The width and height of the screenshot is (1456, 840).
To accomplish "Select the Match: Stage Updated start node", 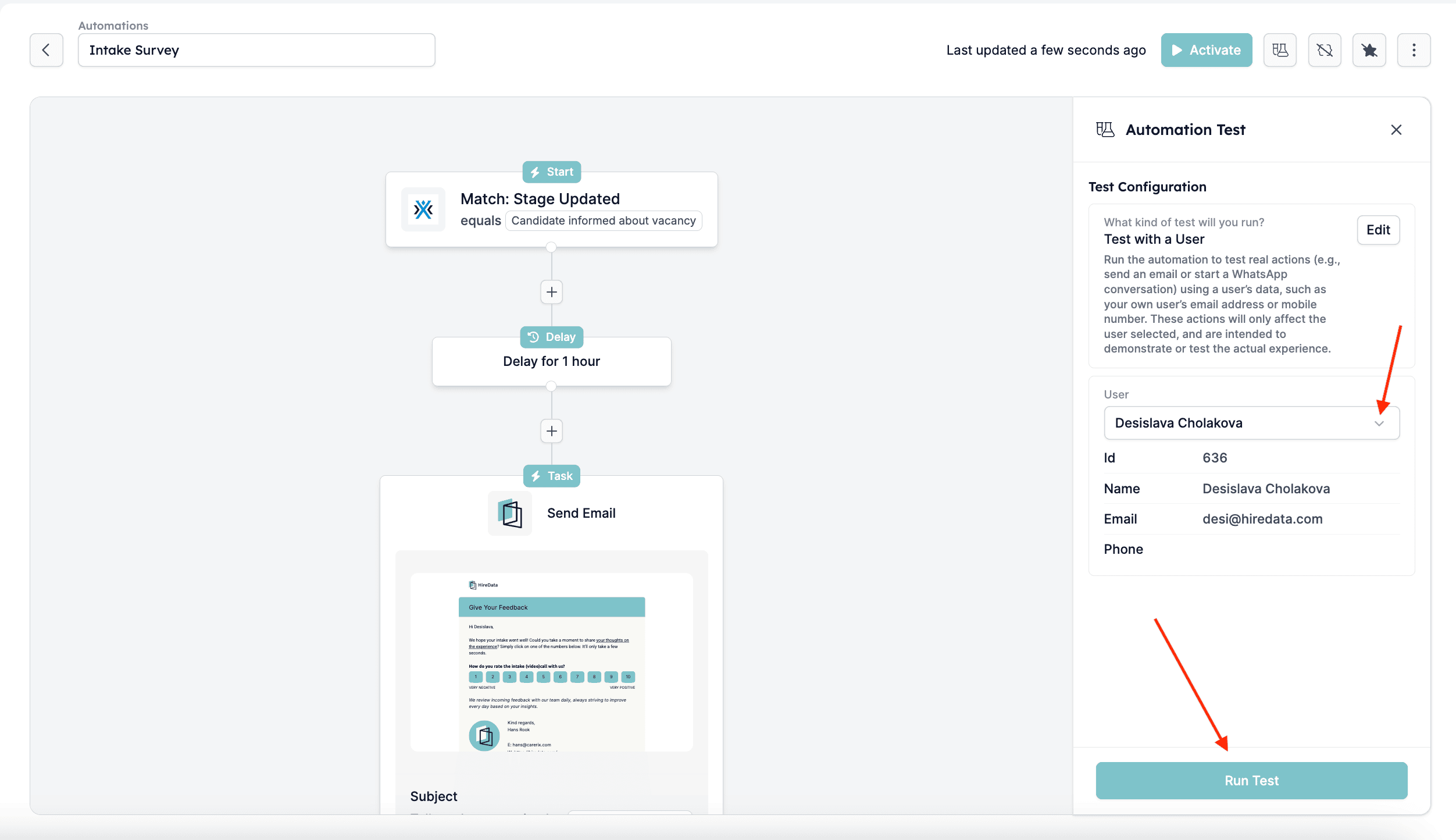I will tap(551, 209).
